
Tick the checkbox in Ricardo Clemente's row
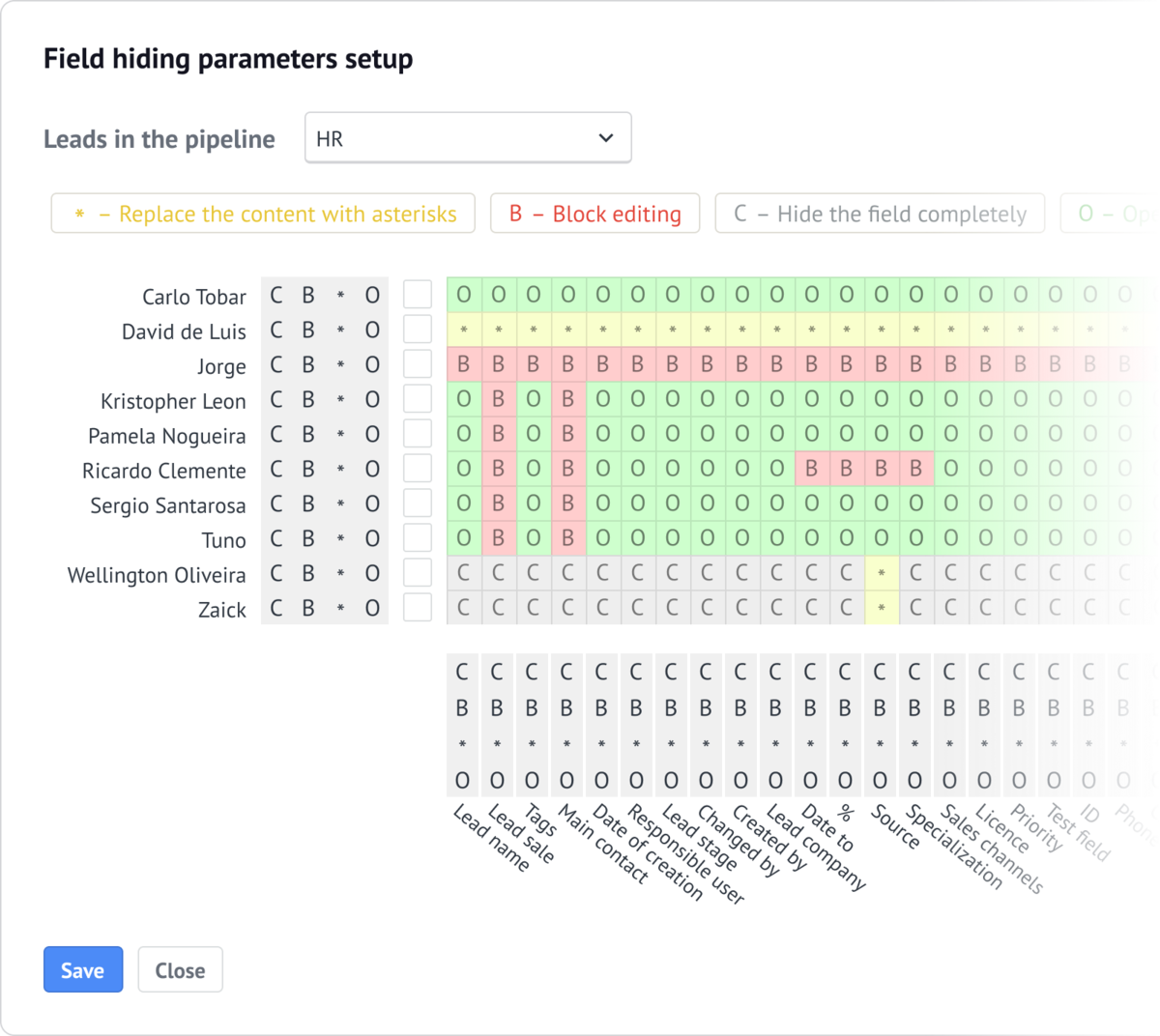(x=418, y=469)
